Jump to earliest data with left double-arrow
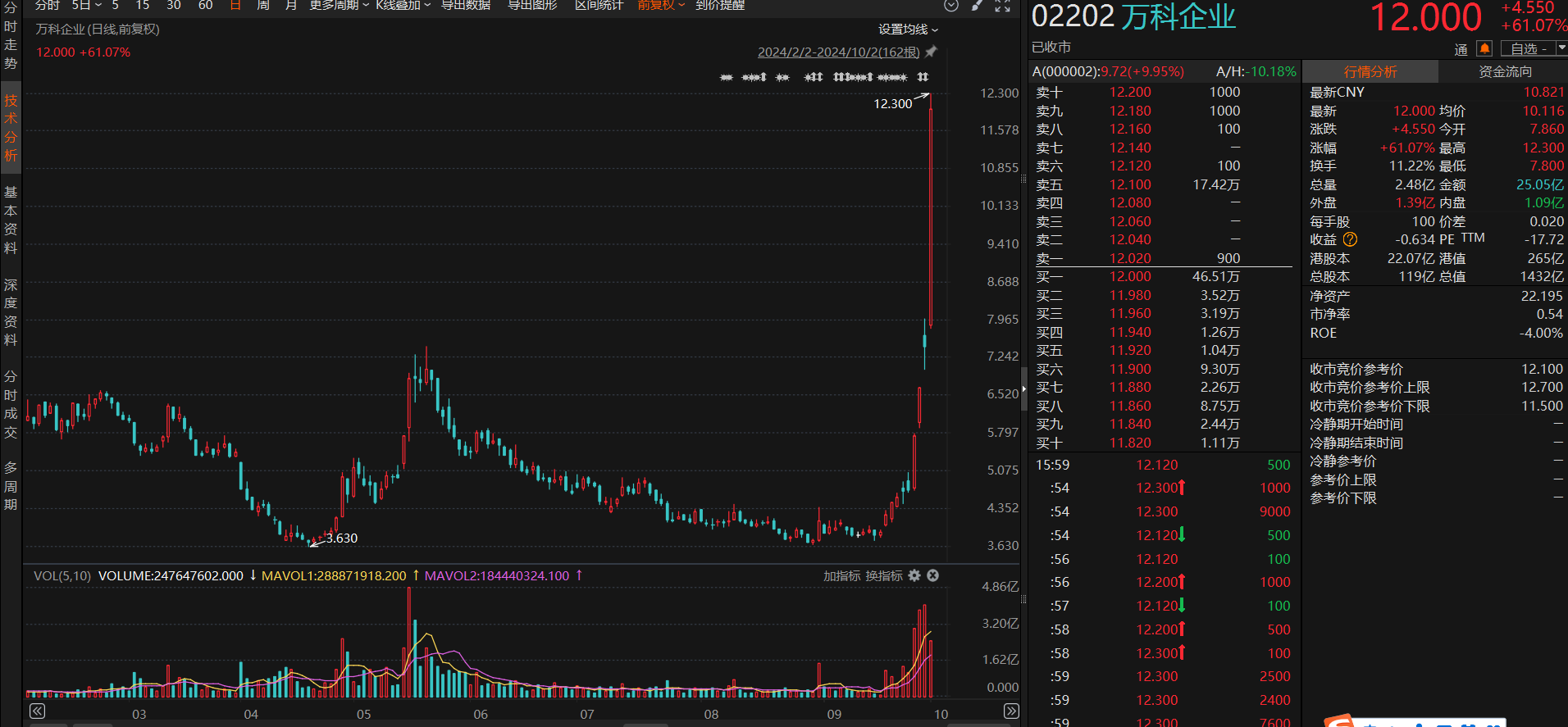Screen dimensions: 1568x727 click(x=37, y=711)
